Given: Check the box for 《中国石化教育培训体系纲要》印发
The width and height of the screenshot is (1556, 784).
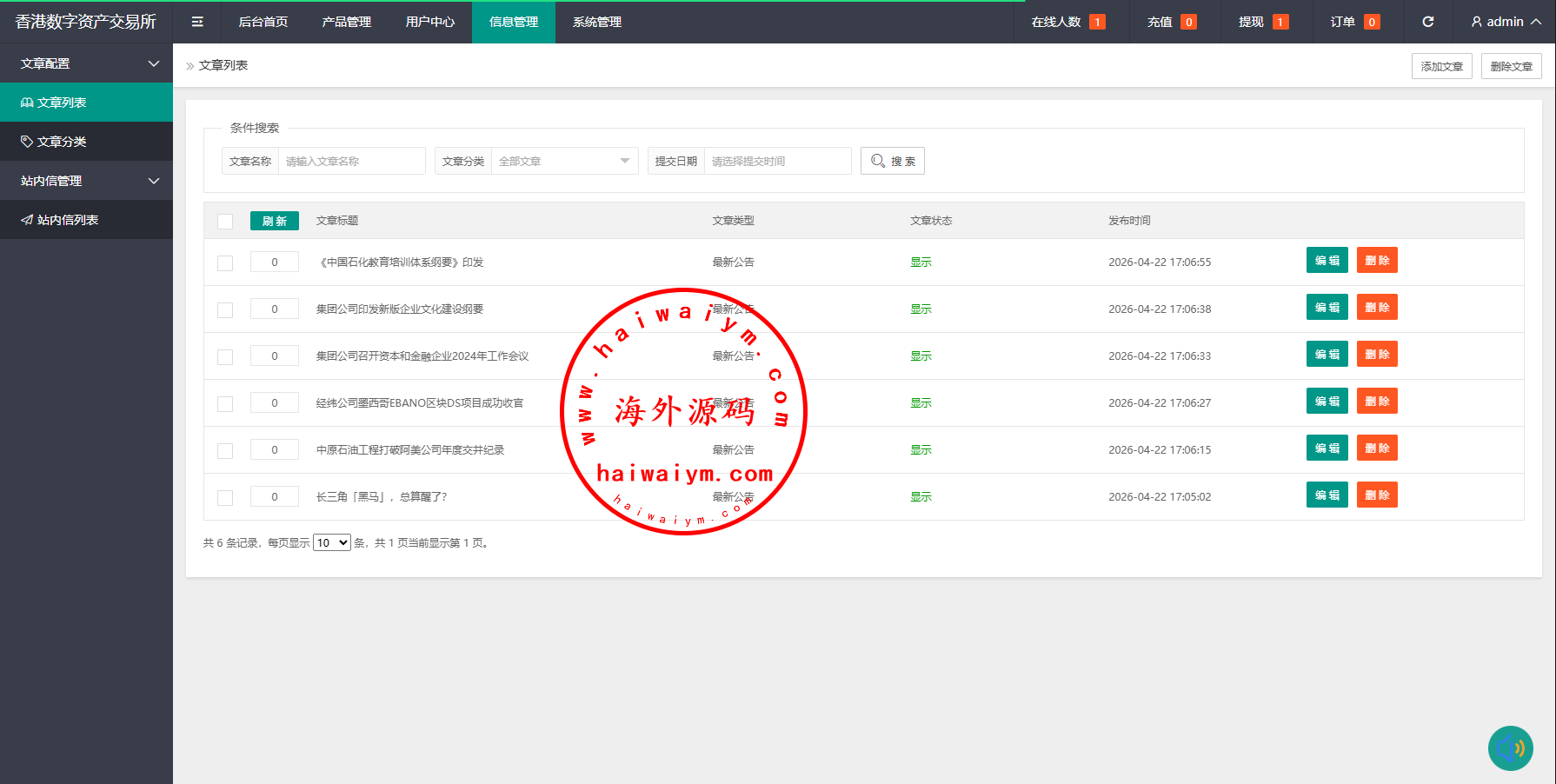Looking at the screenshot, I should pos(225,262).
